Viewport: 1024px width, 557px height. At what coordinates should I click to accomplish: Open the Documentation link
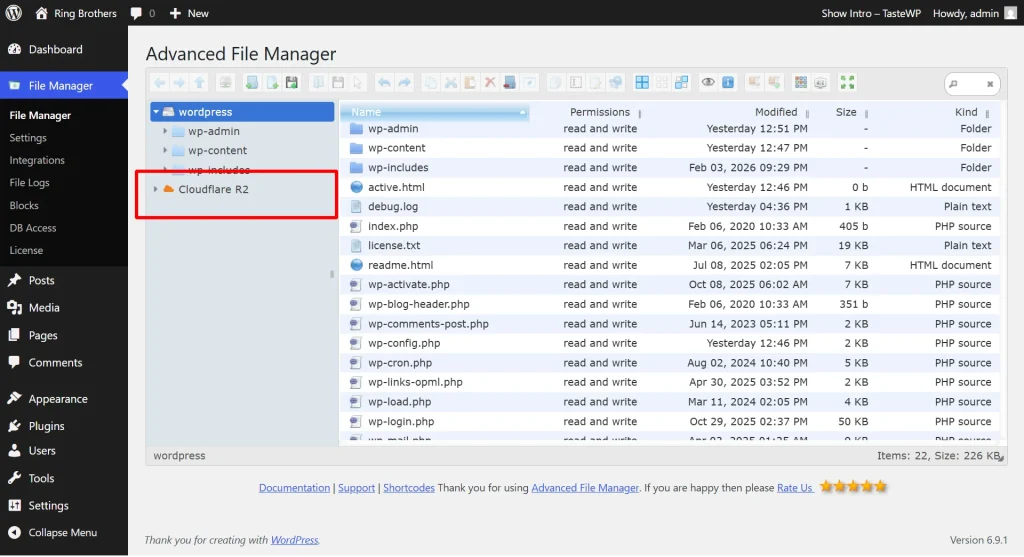point(294,488)
